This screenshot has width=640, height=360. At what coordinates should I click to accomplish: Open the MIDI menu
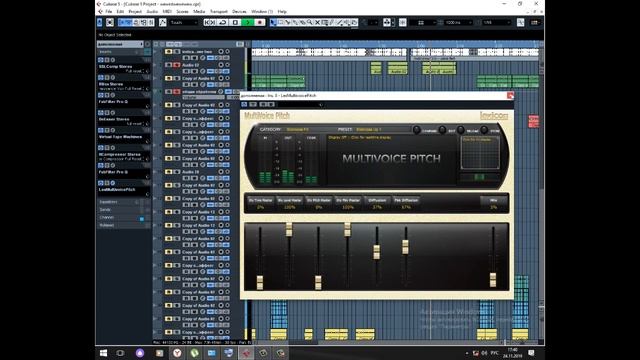point(167,11)
